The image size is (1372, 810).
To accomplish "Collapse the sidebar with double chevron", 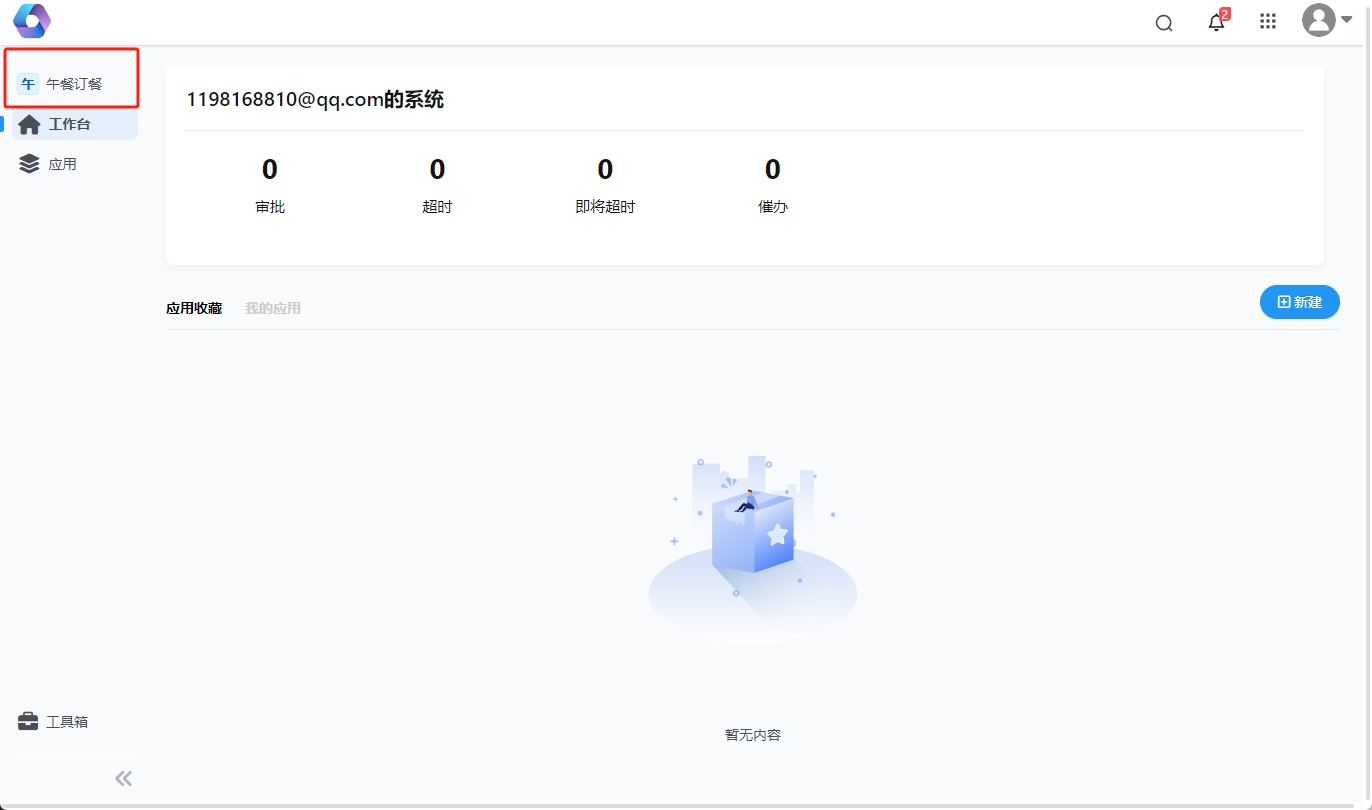I will 123,778.
